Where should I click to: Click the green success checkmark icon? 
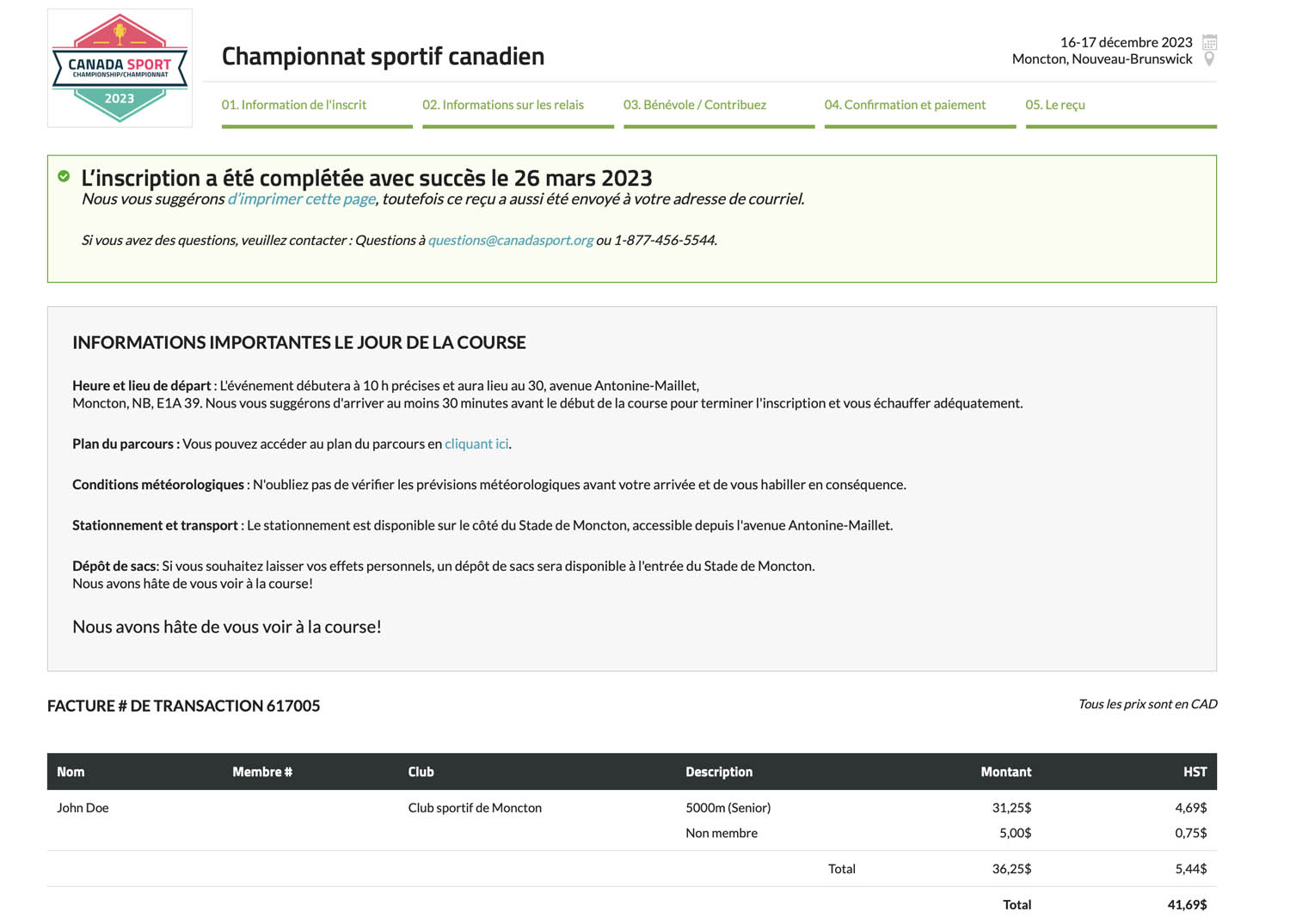tap(64, 176)
